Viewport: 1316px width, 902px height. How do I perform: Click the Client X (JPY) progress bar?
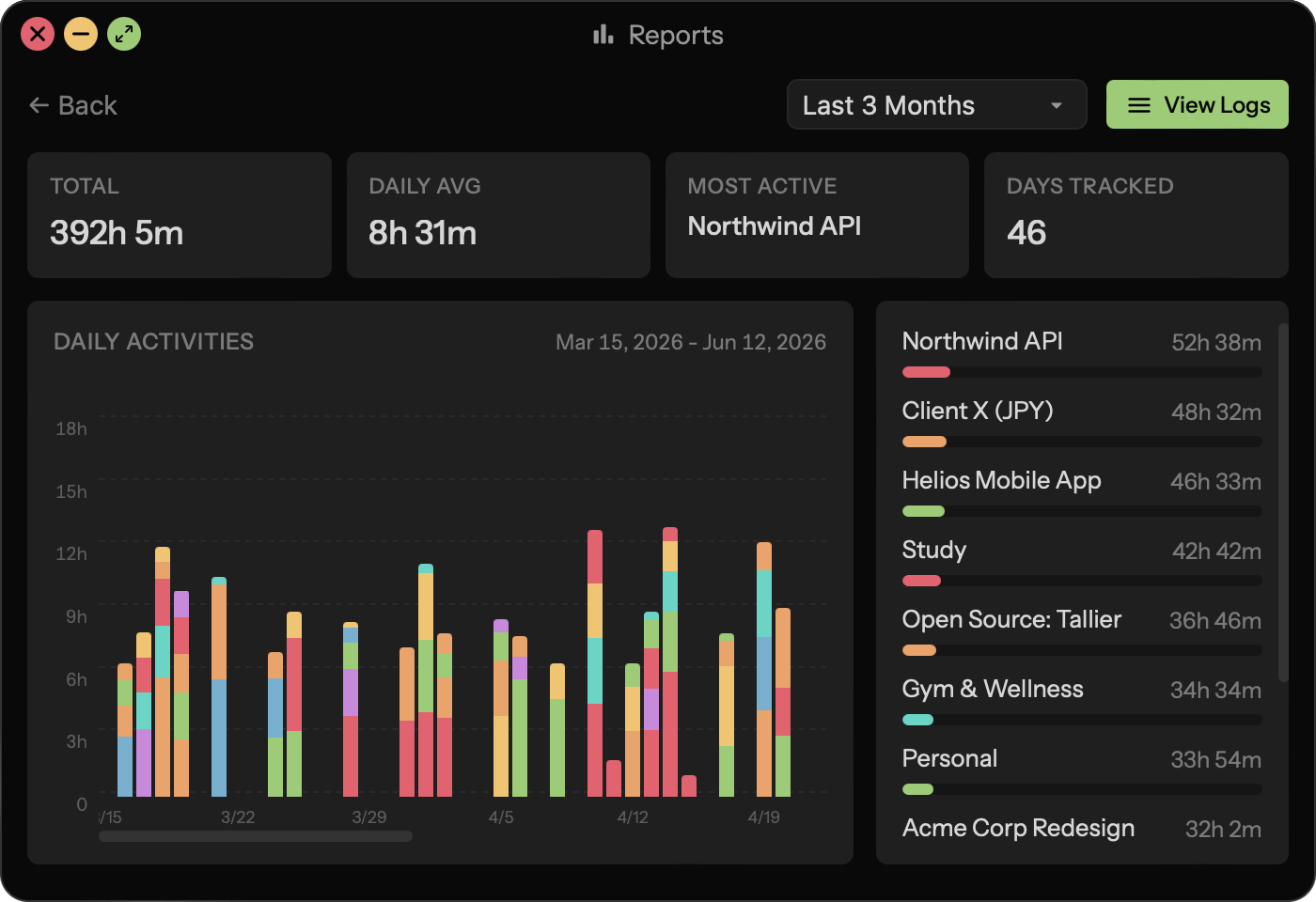[1082, 442]
